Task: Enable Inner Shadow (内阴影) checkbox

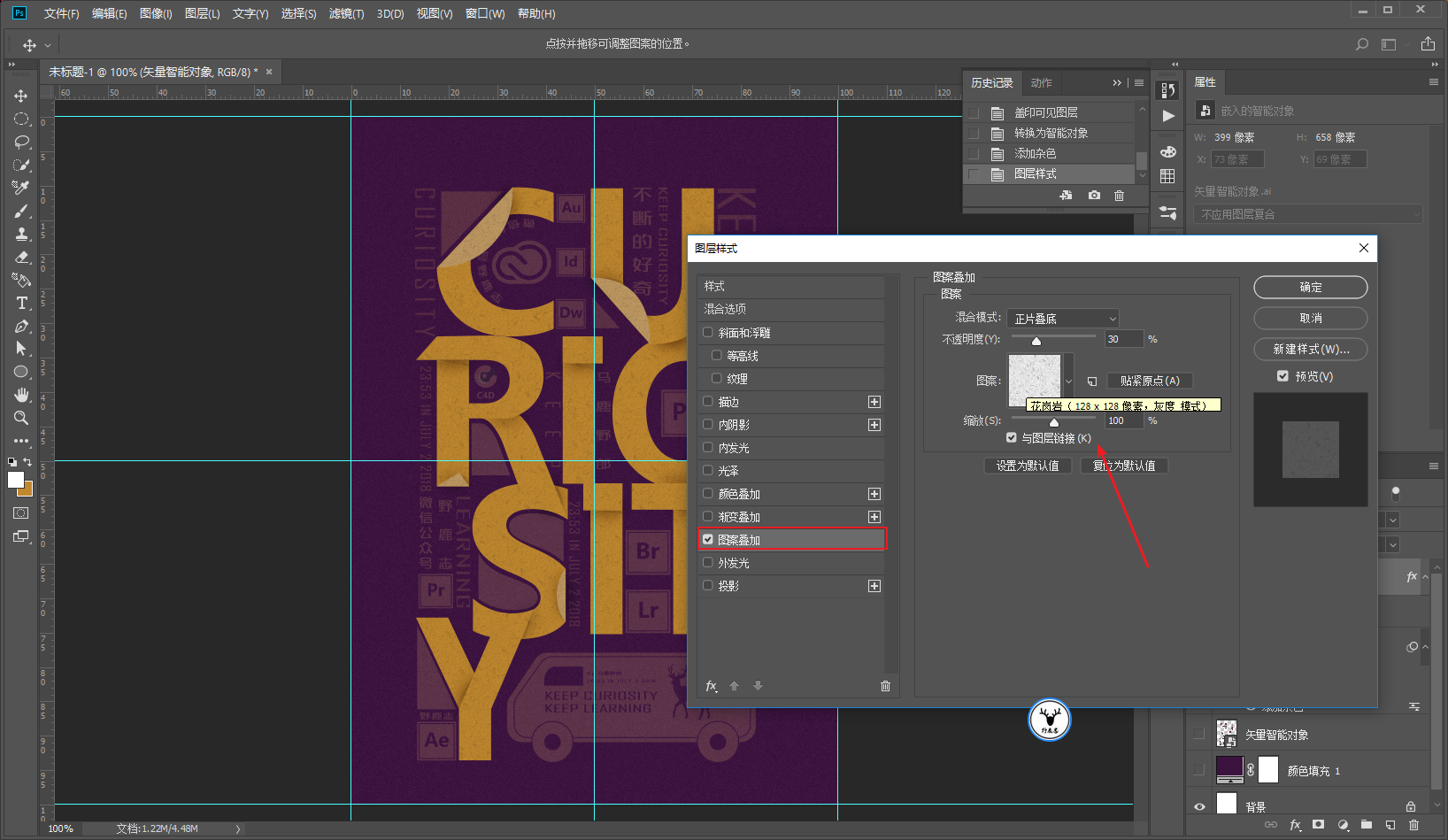Action: click(x=708, y=425)
